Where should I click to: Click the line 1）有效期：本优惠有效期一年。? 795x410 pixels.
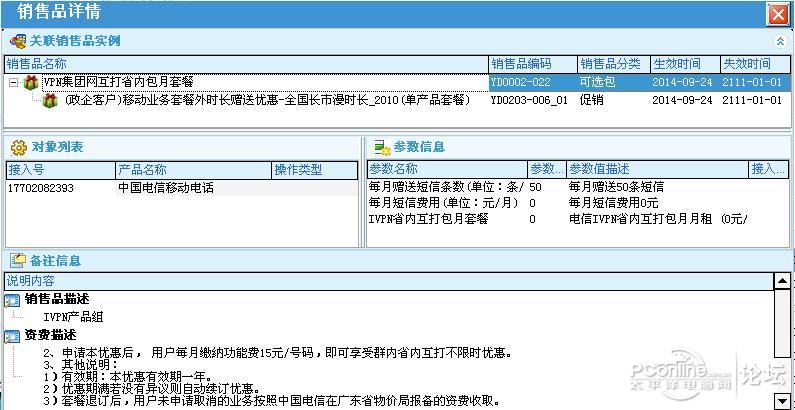pos(127,377)
